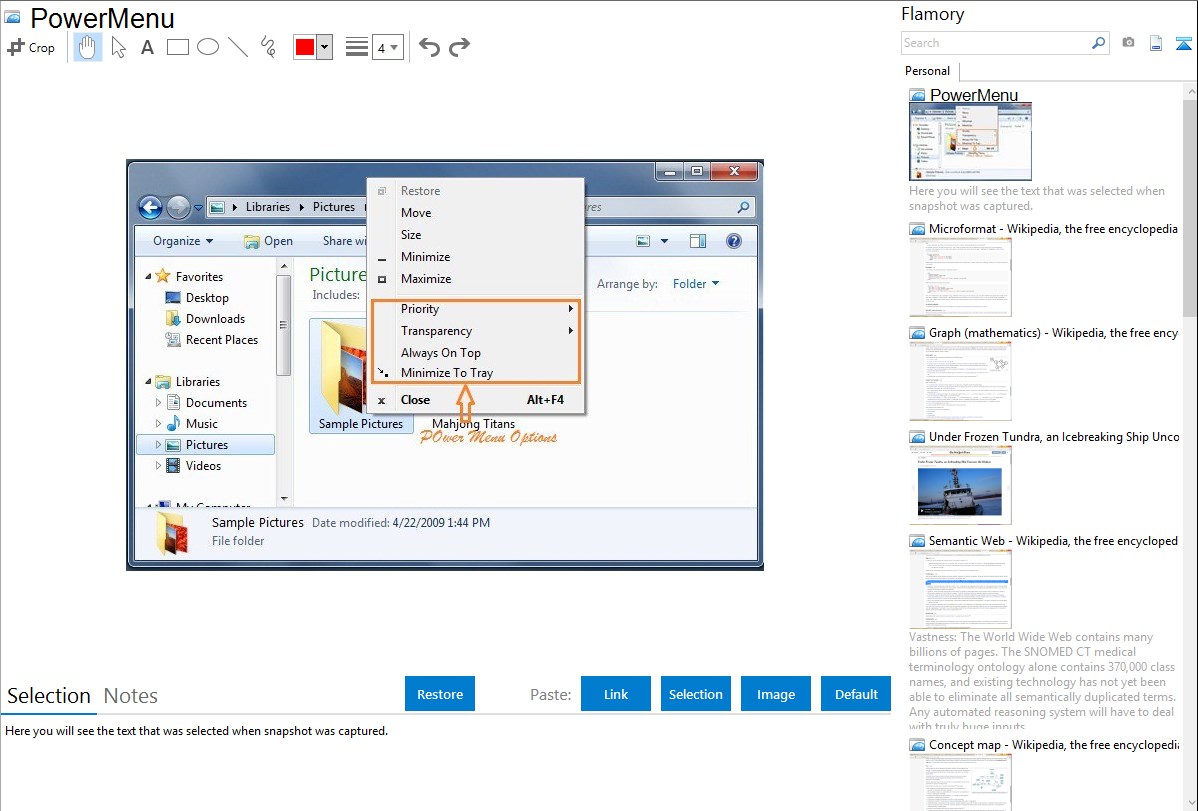Image resolution: width=1198 pixels, height=811 pixels.
Task: Click the search magnifier icon in Flamory
Action: 1099,43
